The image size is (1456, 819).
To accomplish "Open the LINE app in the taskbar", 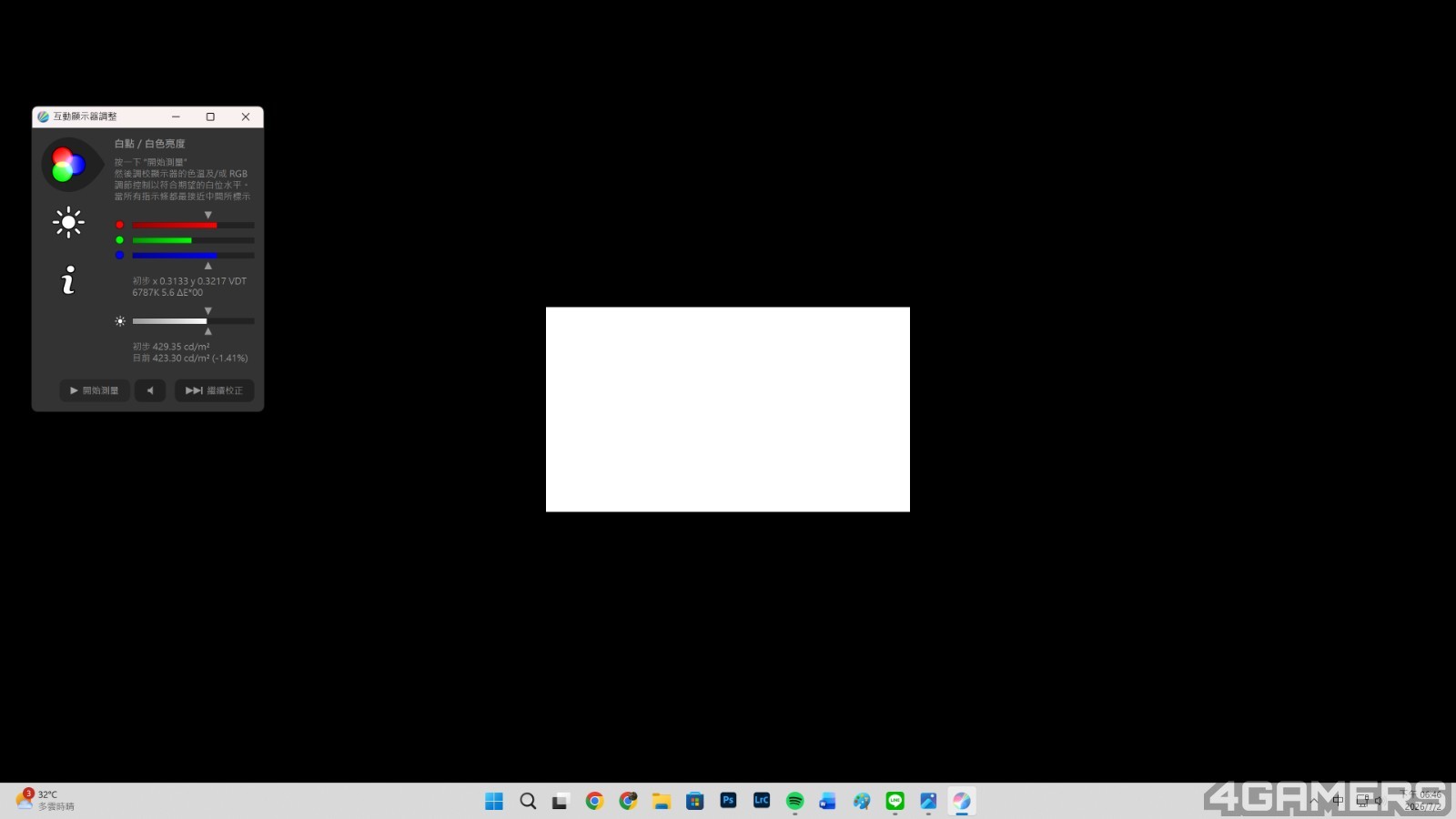I will (895, 801).
